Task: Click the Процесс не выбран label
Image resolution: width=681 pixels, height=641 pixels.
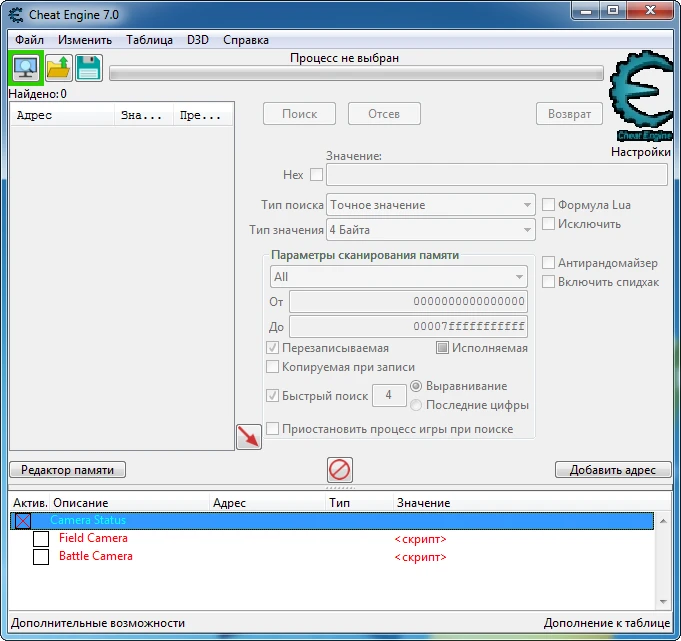Action: [344, 58]
